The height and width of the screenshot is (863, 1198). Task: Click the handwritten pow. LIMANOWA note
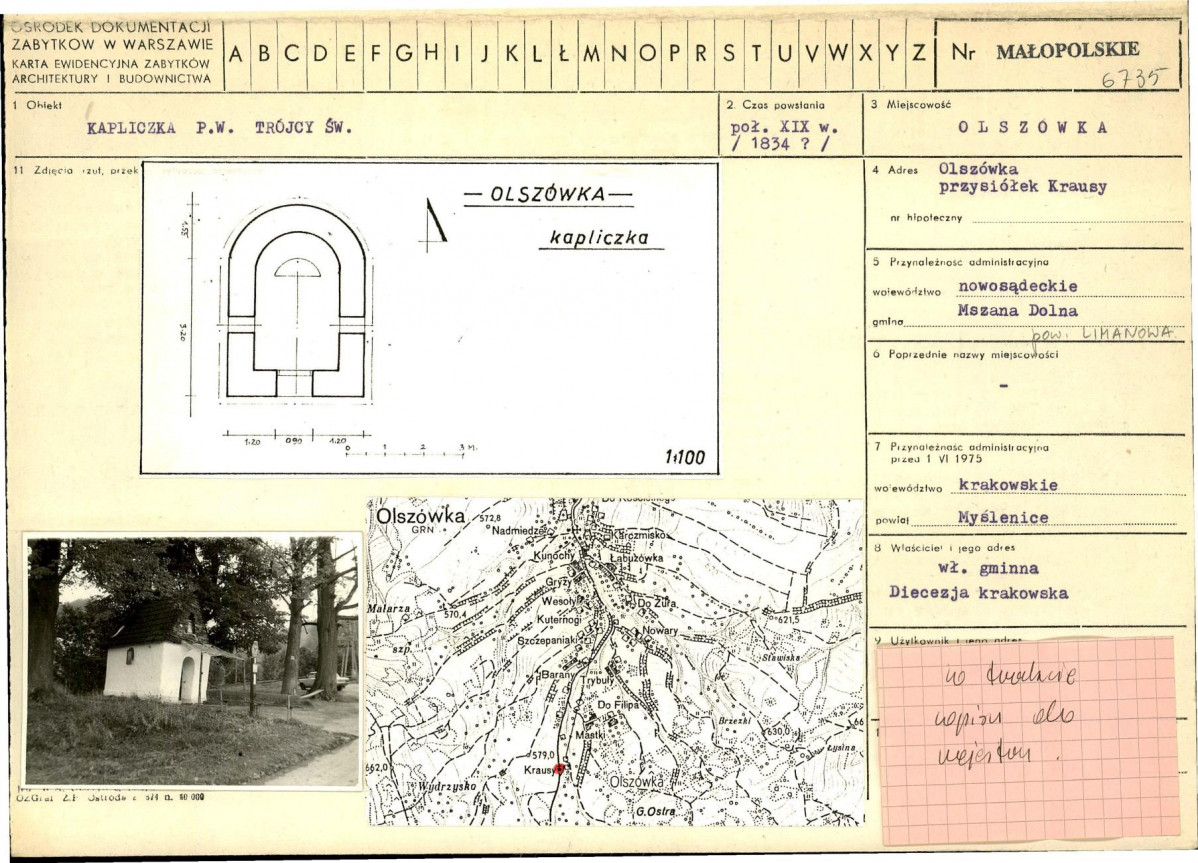(1101, 334)
